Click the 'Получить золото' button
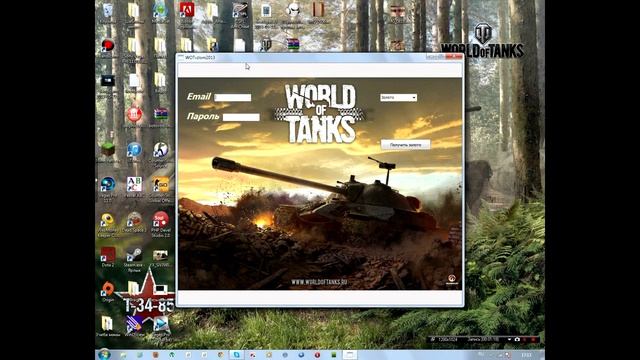Viewport: 640px width, 360px height. point(405,144)
